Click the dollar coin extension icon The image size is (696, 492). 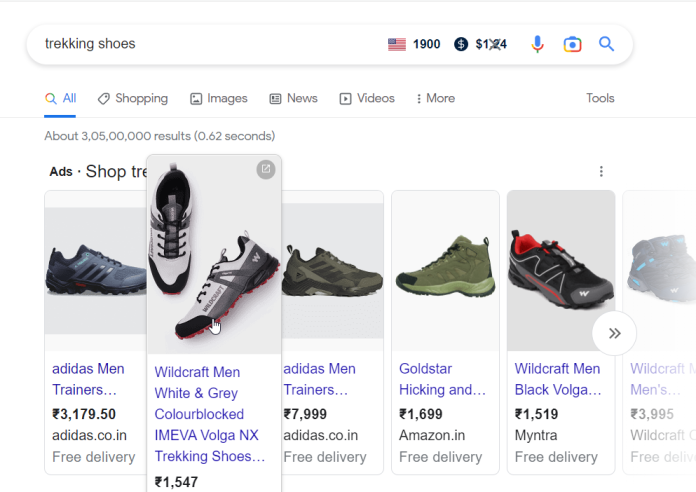coord(461,44)
